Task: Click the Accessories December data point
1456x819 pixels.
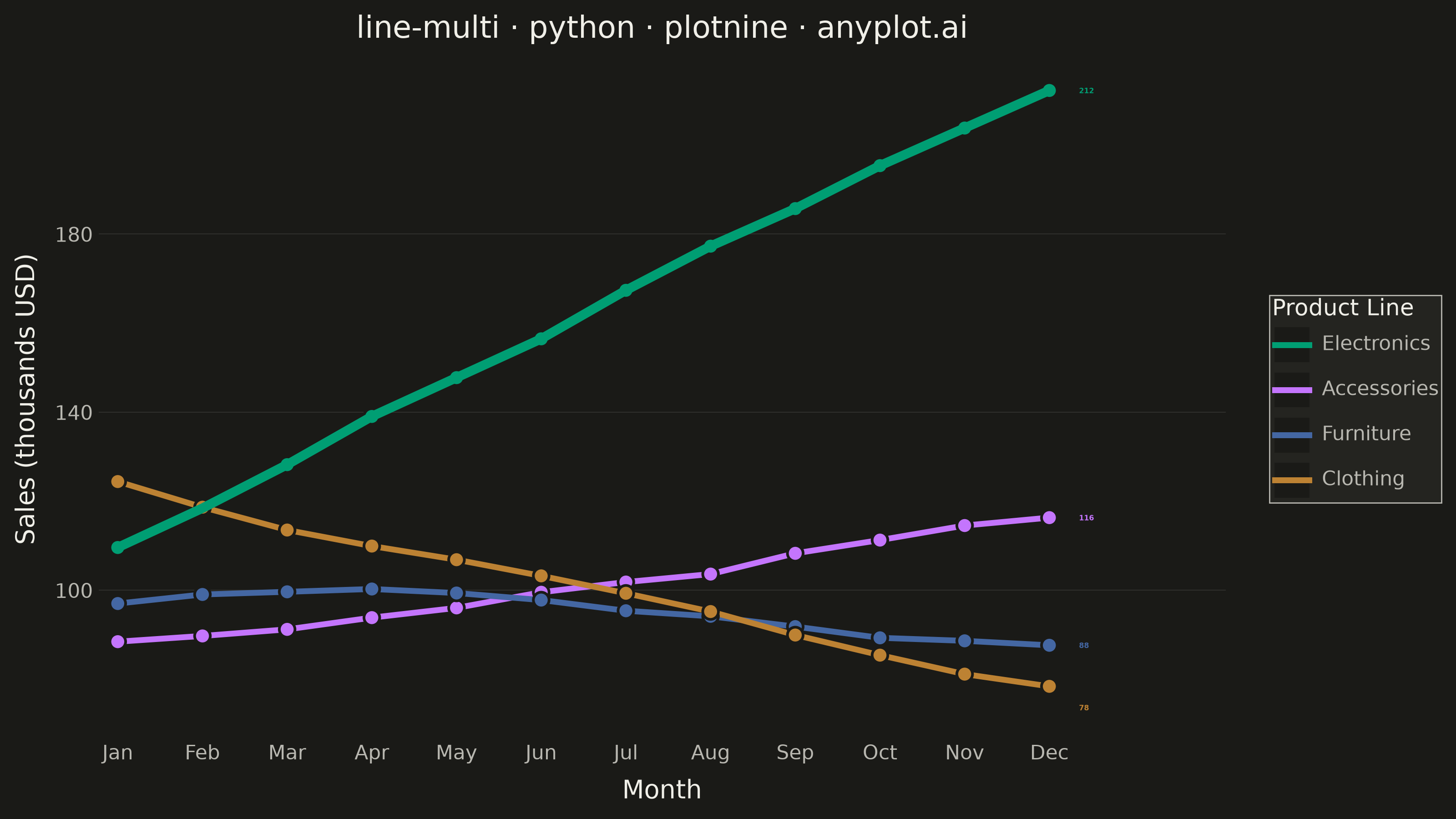Action: [1049, 518]
